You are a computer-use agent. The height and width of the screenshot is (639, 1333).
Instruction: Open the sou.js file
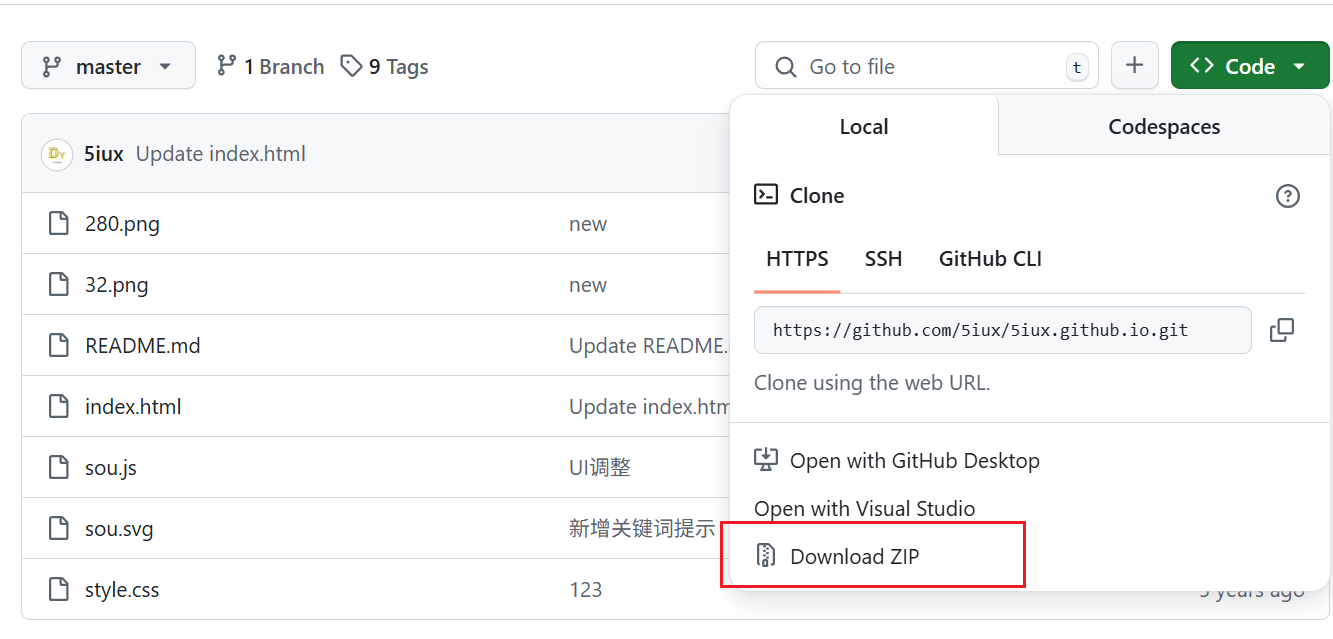[111, 468]
